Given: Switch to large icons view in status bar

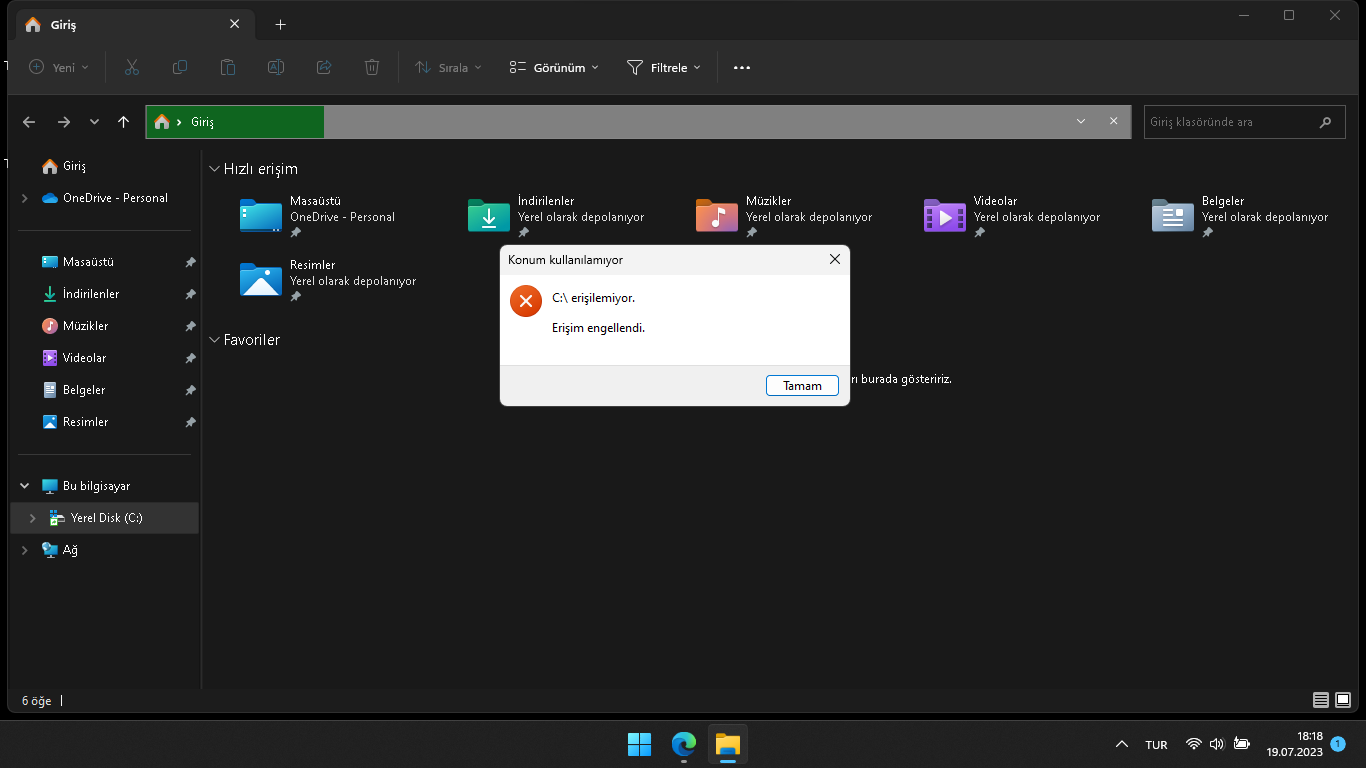Looking at the screenshot, I should (x=1344, y=700).
